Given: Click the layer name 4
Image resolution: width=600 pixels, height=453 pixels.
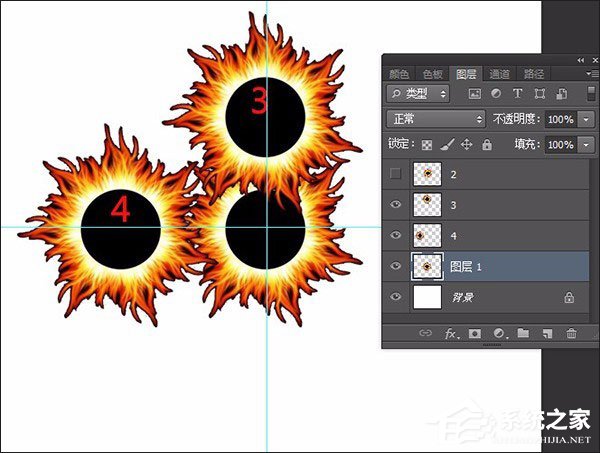Looking at the screenshot, I should 453,236.
